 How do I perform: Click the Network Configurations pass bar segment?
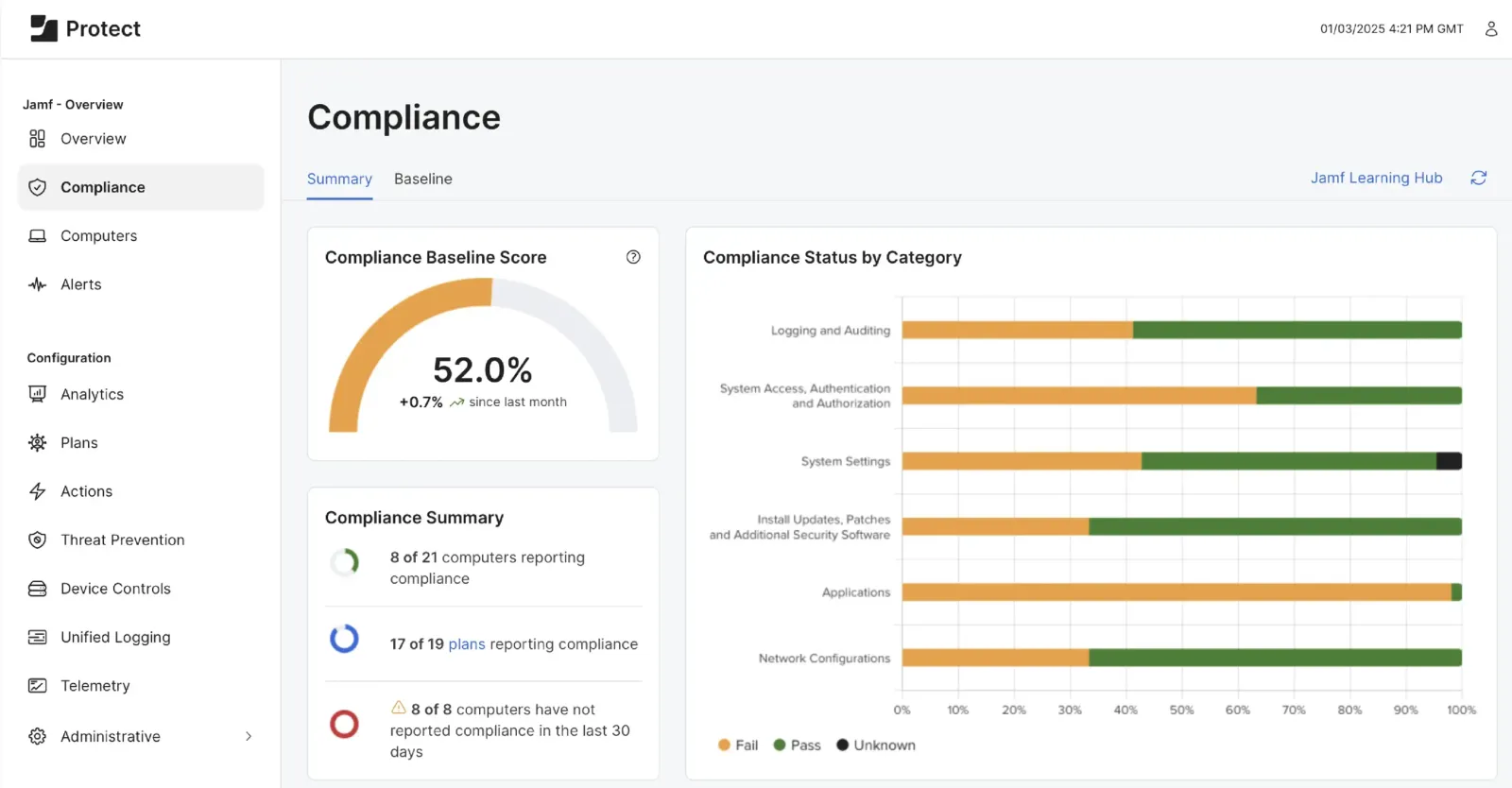tap(1276, 658)
